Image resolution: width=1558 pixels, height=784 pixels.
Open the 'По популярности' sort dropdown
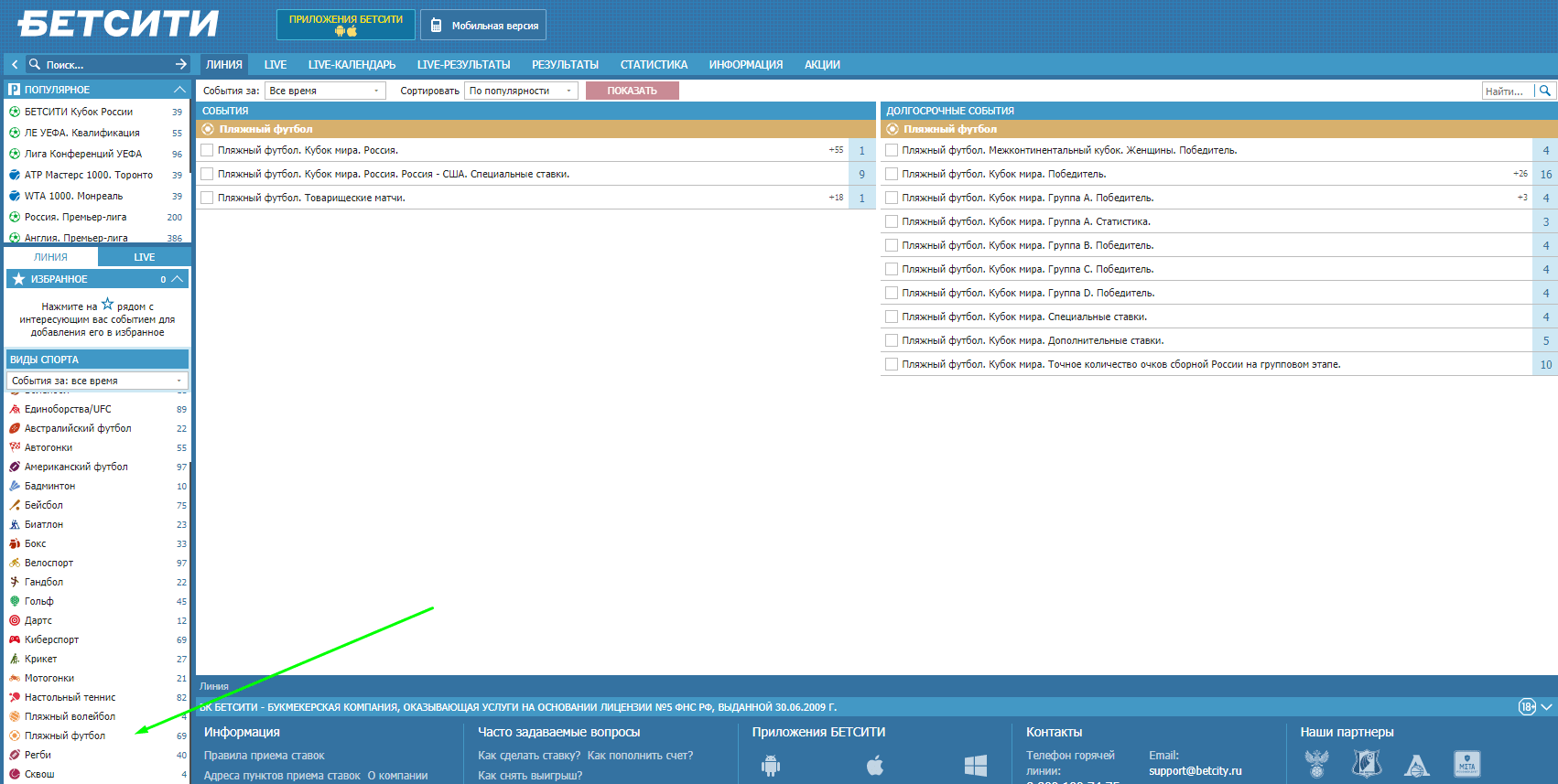(x=521, y=91)
